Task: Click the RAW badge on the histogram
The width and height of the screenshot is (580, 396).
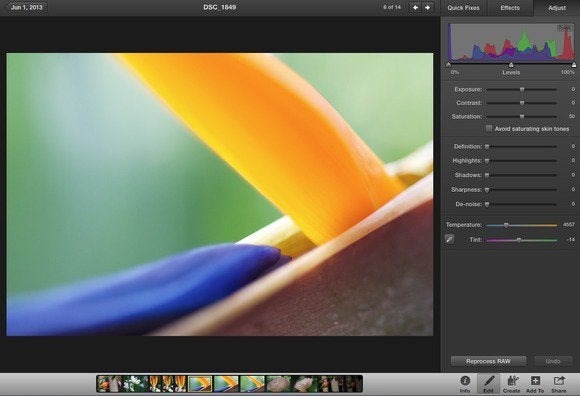Action: coord(564,28)
